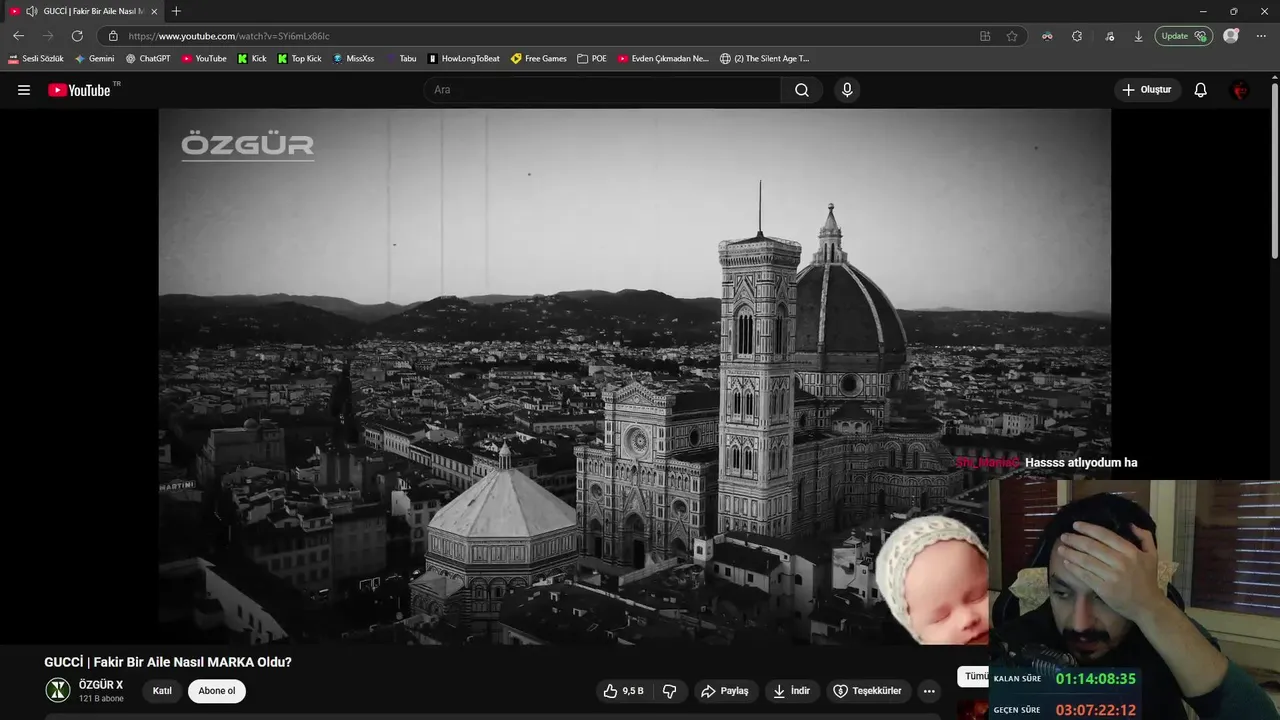The height and width of the screenshot is (720, 1280).
Task: Click the 121 B abone subscriber count
Action: pyautogui.click(x=101, y=699)
